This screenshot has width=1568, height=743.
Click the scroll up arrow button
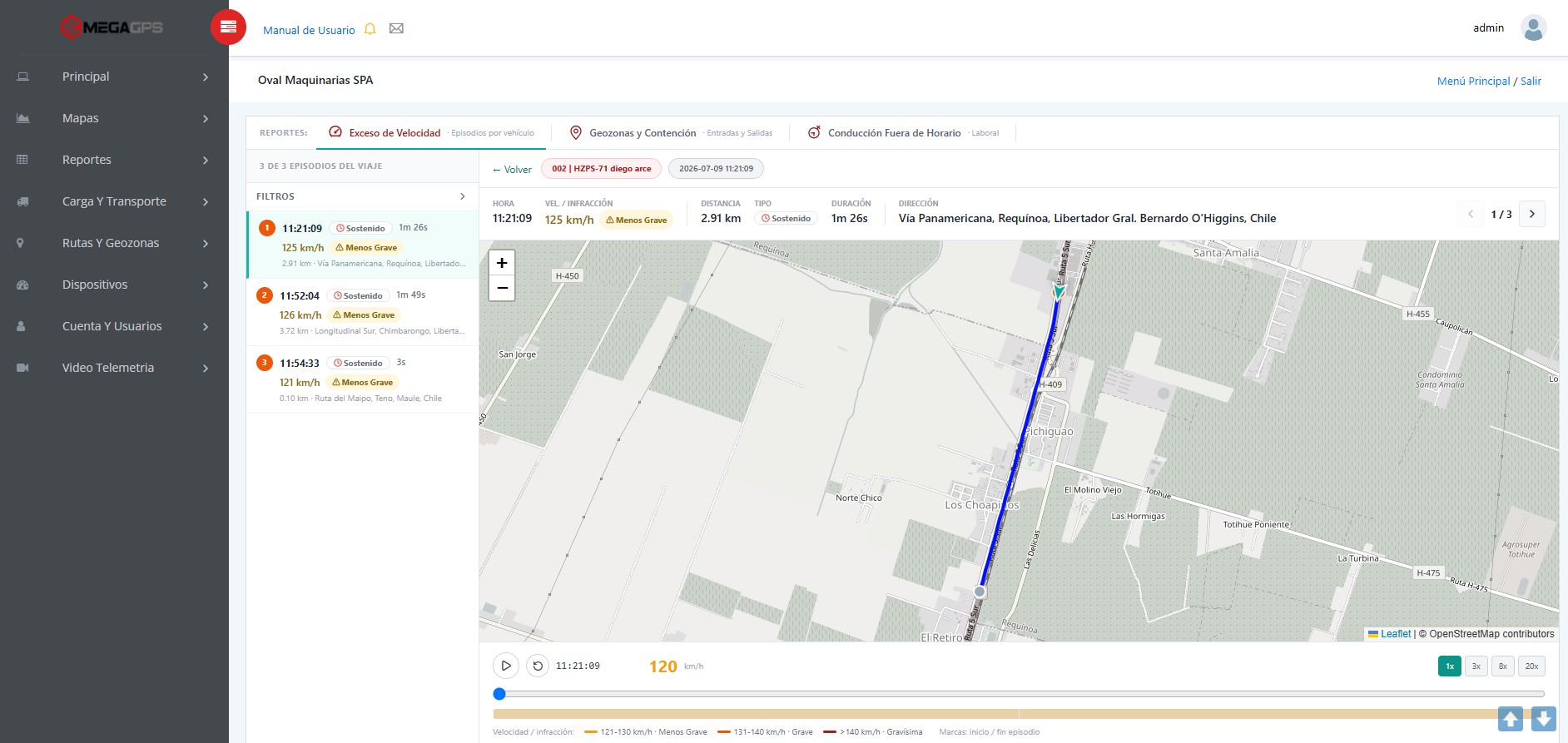[x=1511, y=719]
